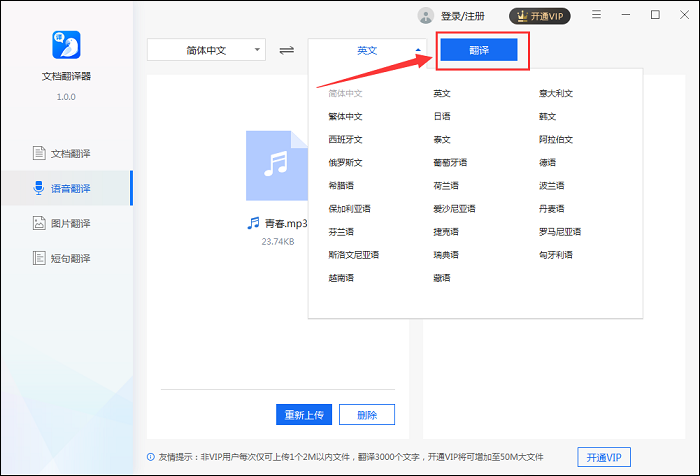Switch to the 文档翻译 sidebar label

pyautogui.click(x=71, y=154)
